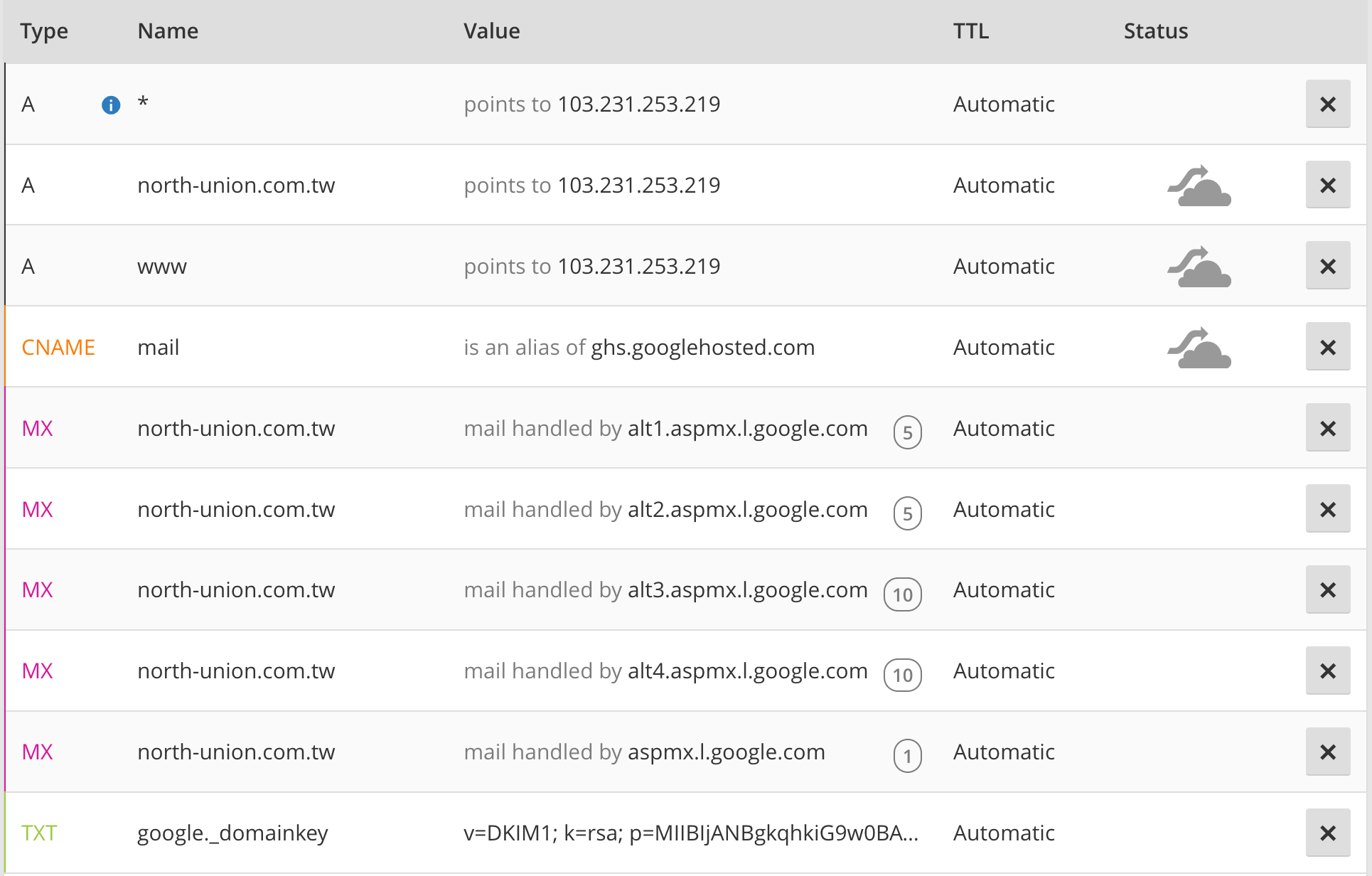Delete the alt1.aspmx MX record
The width and height of the screenshot is (1372, 876).
tap(1327, 429)
